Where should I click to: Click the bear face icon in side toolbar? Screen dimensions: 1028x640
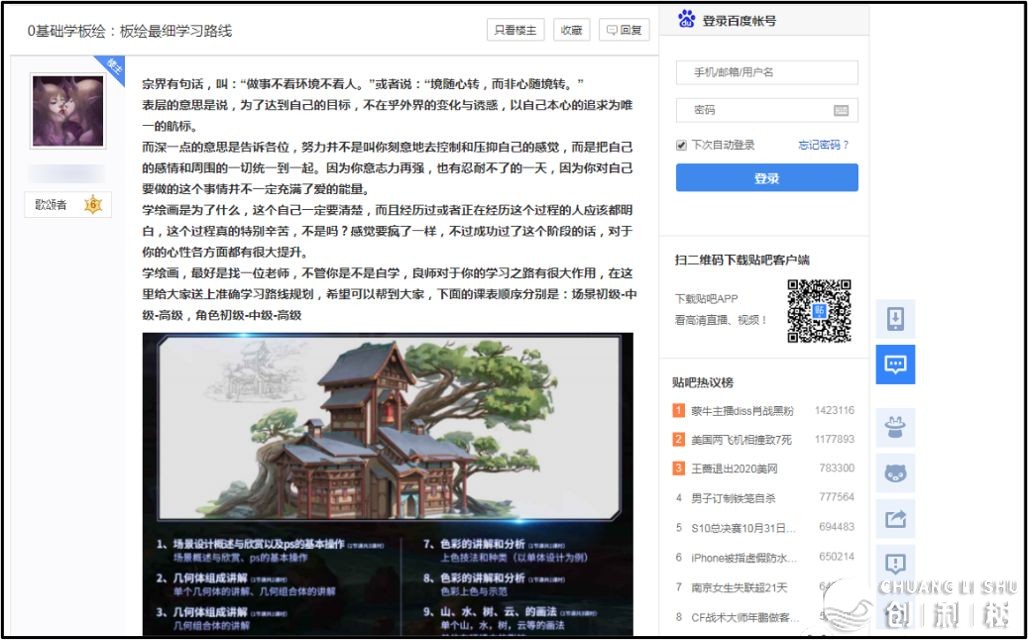[896, 473]
